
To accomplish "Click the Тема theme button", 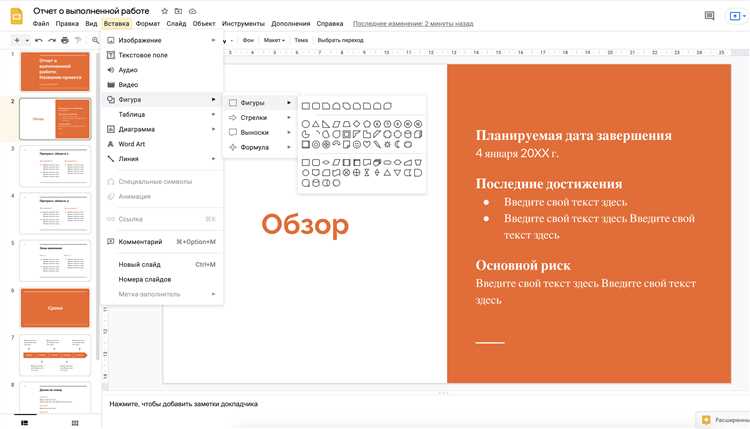I will pos(301,40).
